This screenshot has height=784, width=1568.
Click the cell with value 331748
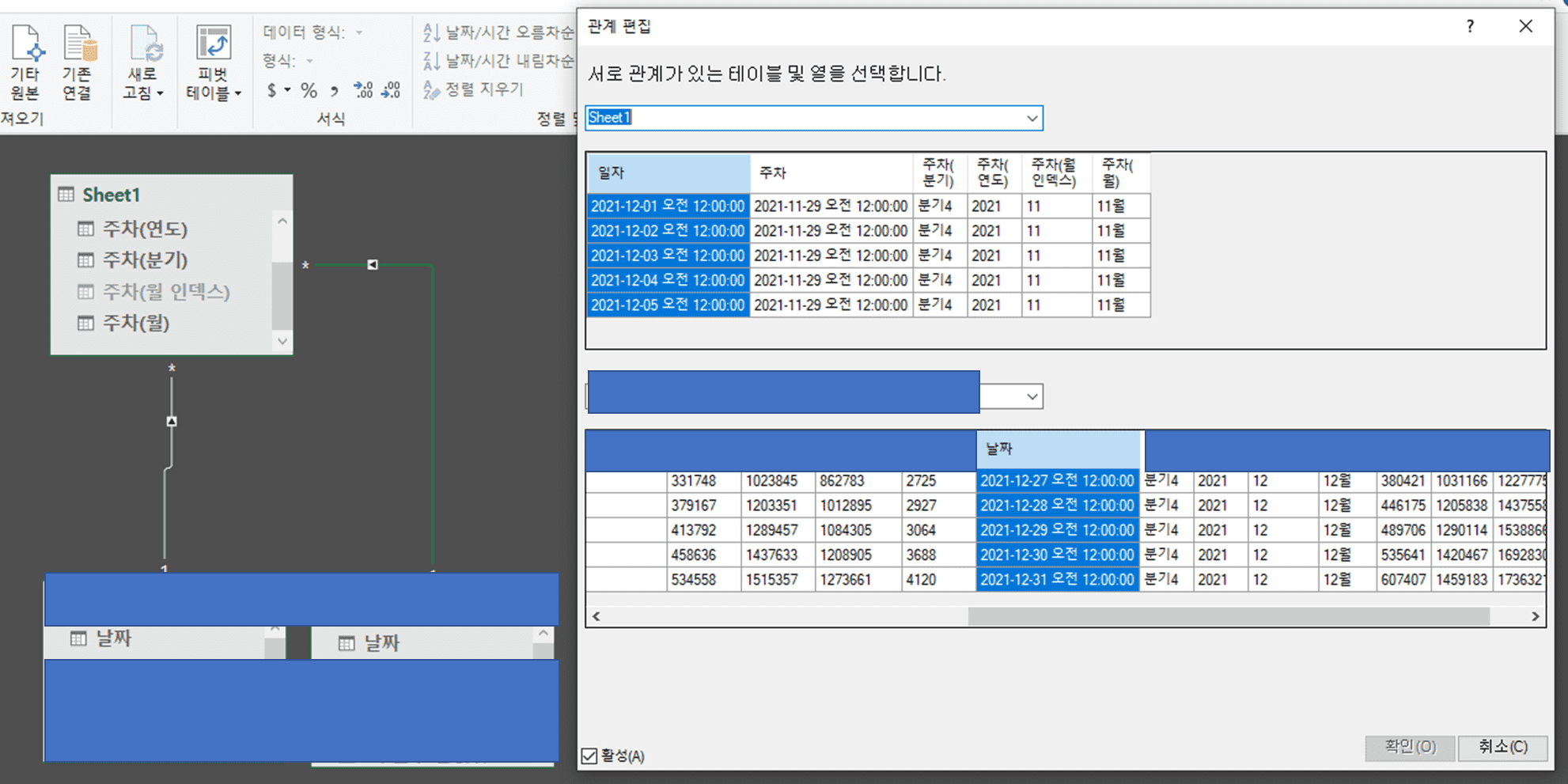pyautogui.click(x=703, y=481)
